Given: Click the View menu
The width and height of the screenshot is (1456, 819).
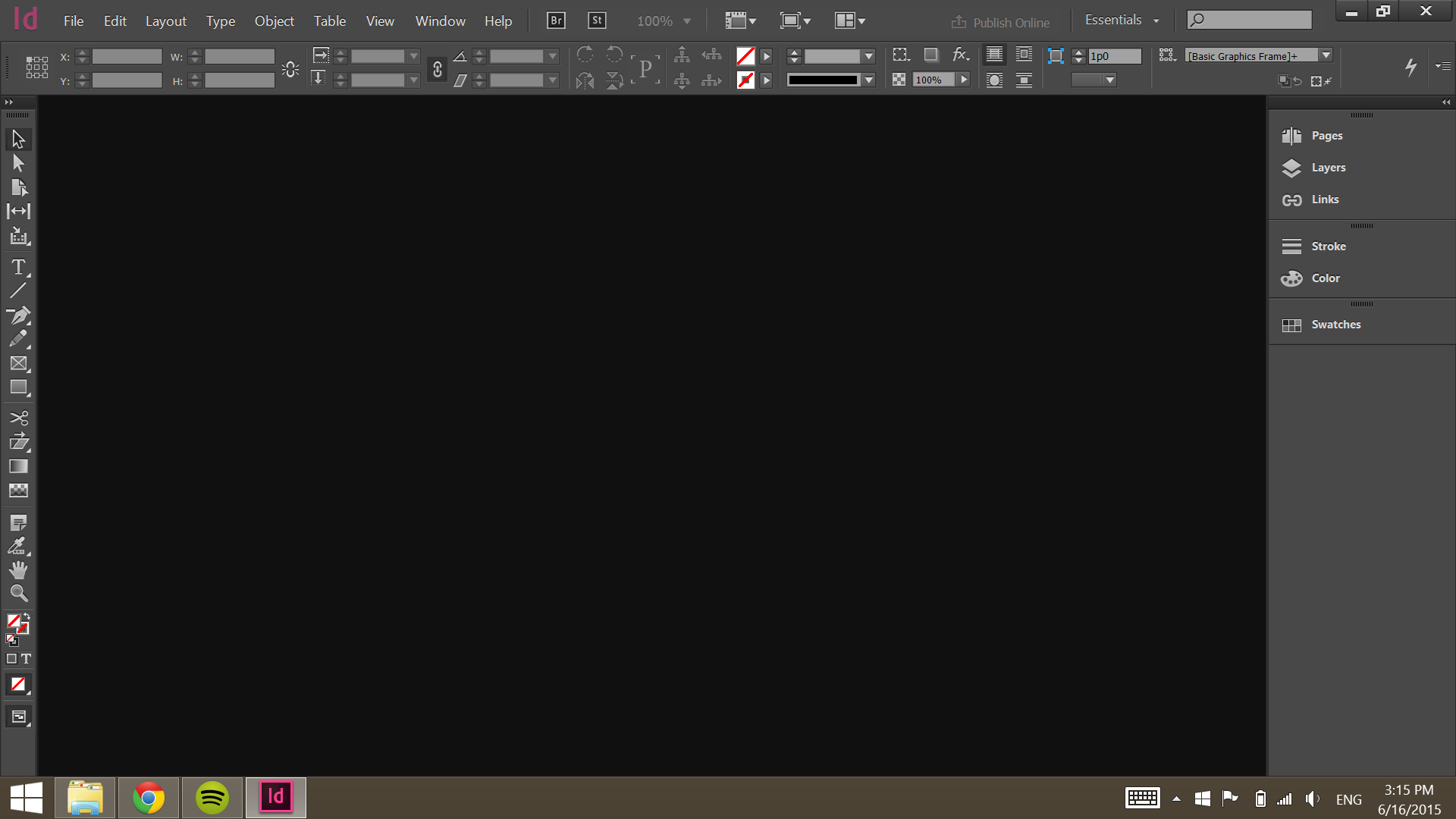Looking at the screenshot, I should [x=379, y=20].
